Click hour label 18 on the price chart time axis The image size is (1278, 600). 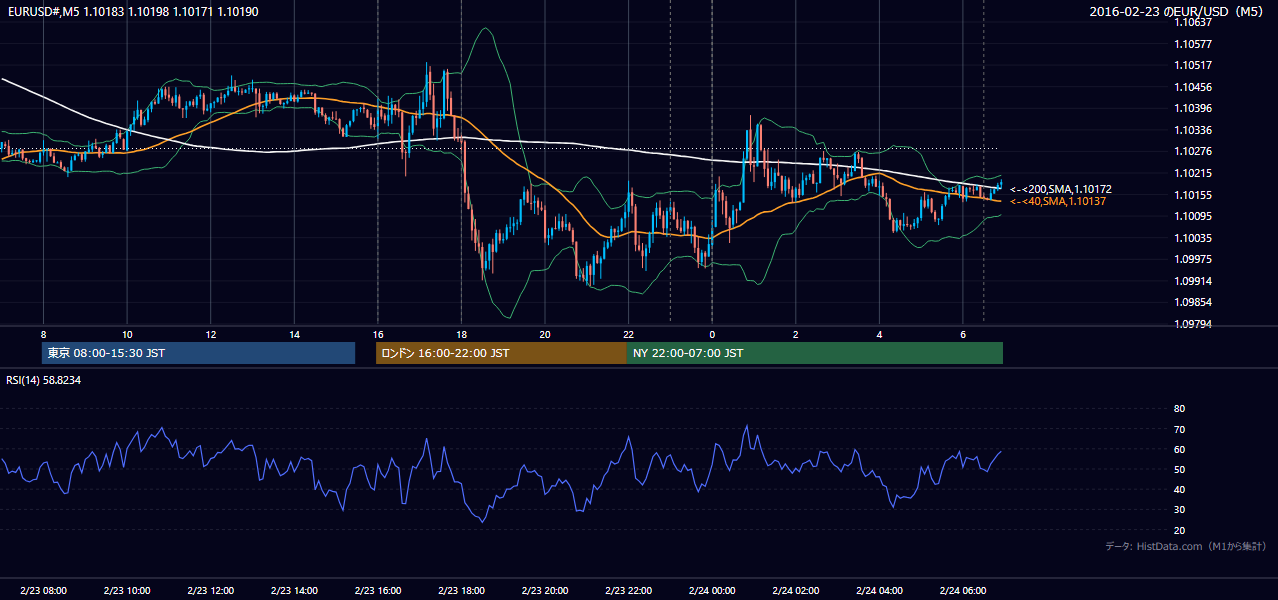(461, 334)
